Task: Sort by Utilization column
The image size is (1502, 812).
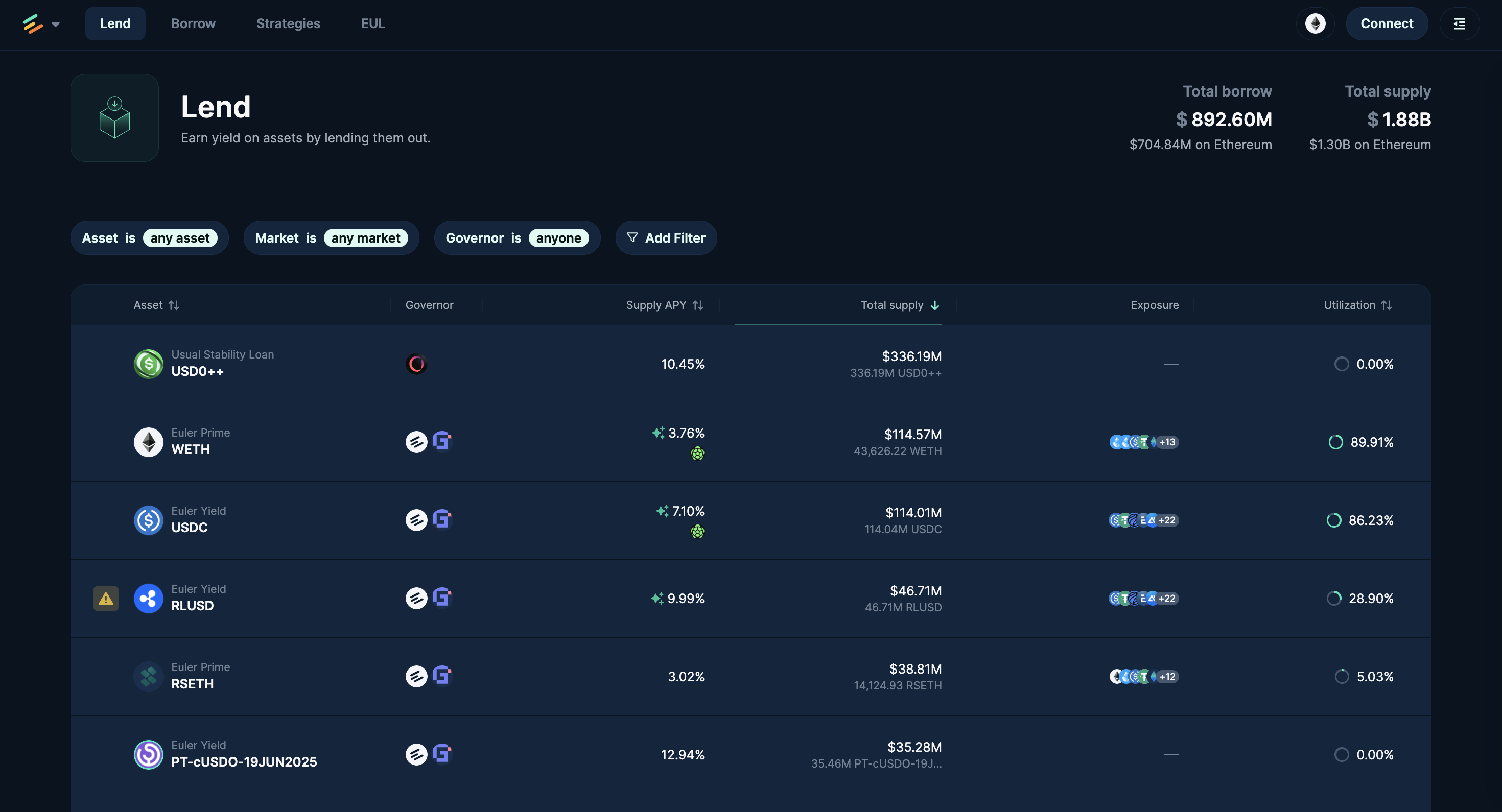Action: point(1358,305)
